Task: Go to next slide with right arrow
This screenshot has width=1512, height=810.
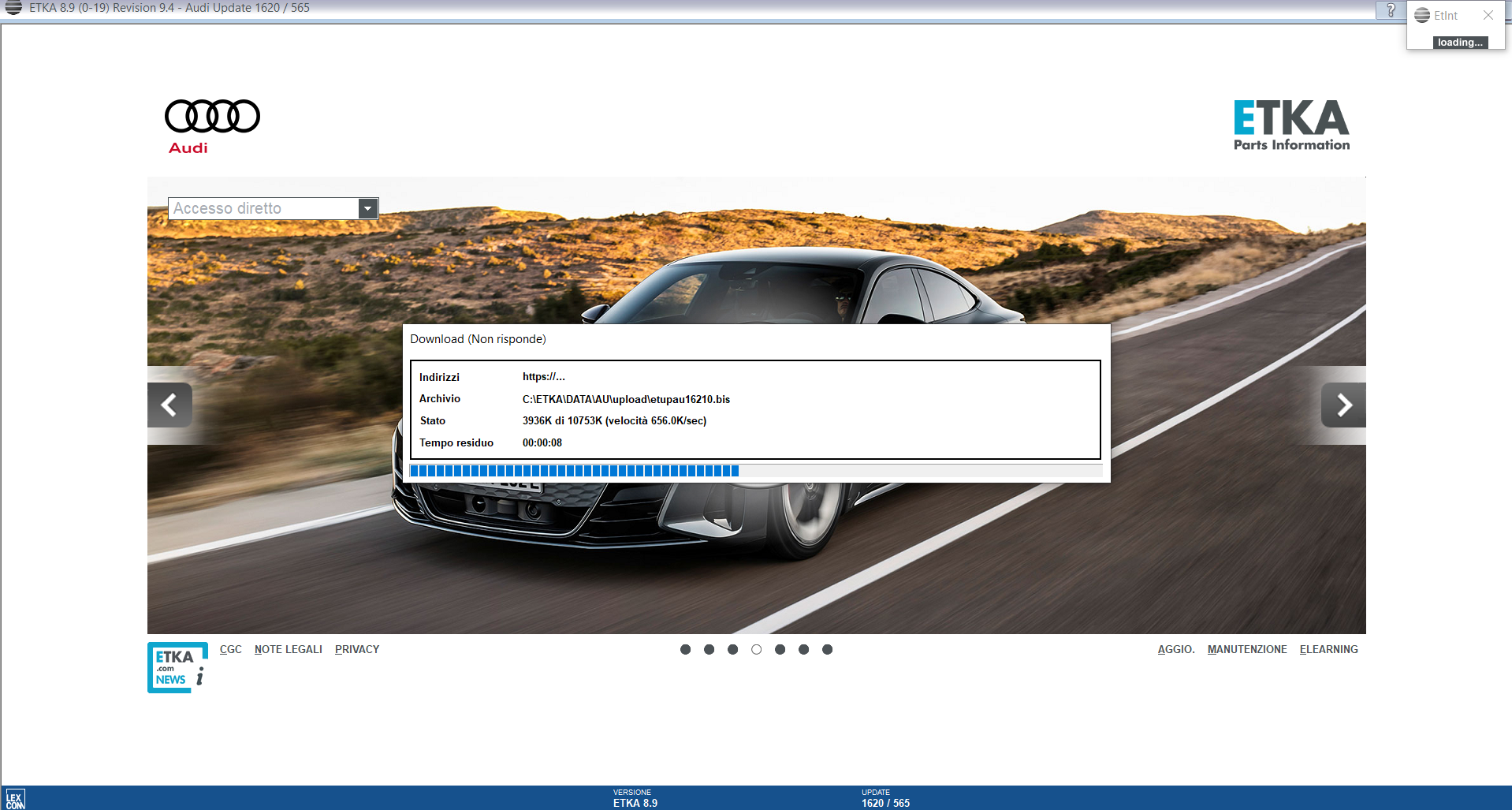Action: [x=1343, y=405]
